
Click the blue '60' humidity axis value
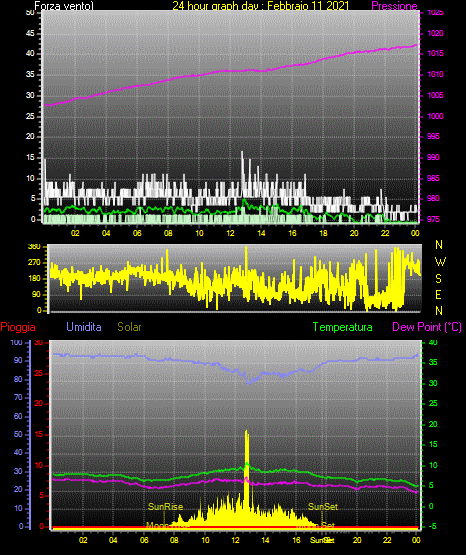pos(18,416)
